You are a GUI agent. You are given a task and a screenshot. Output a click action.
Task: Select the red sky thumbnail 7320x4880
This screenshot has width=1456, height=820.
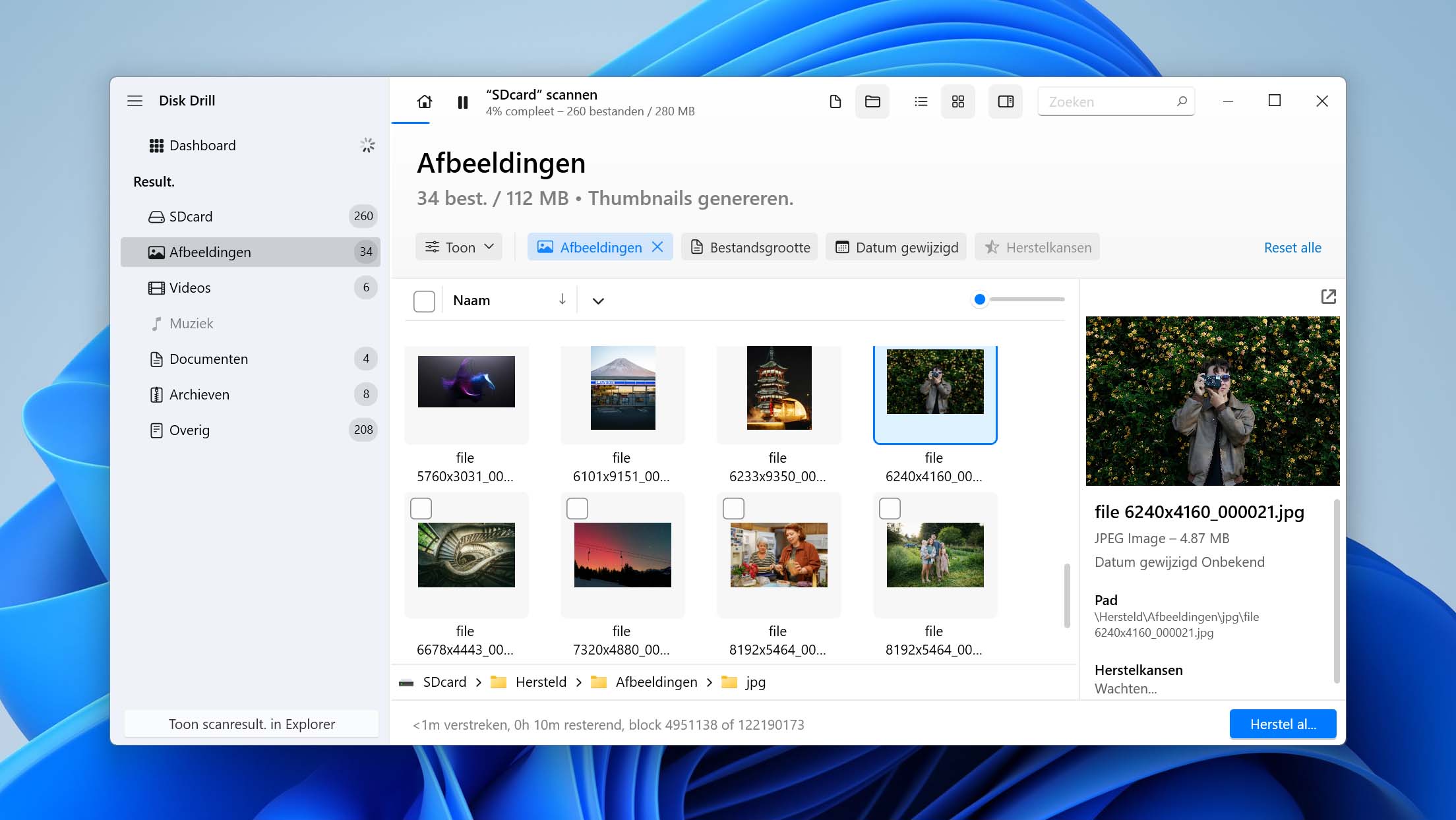coord(622,555)
